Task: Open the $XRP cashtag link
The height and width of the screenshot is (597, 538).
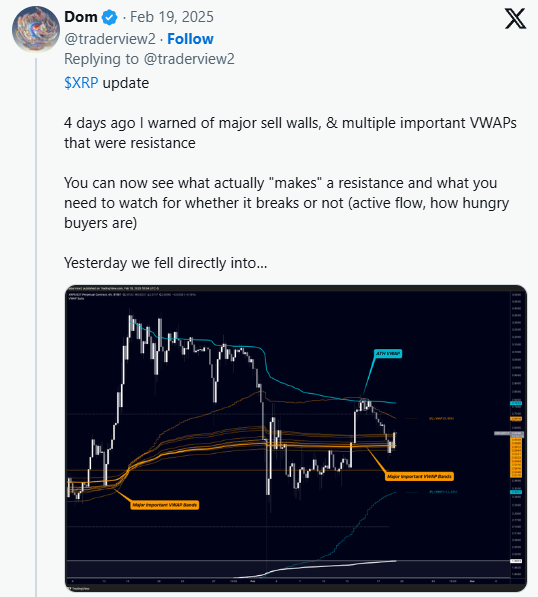Action: (x=81, y=83)
